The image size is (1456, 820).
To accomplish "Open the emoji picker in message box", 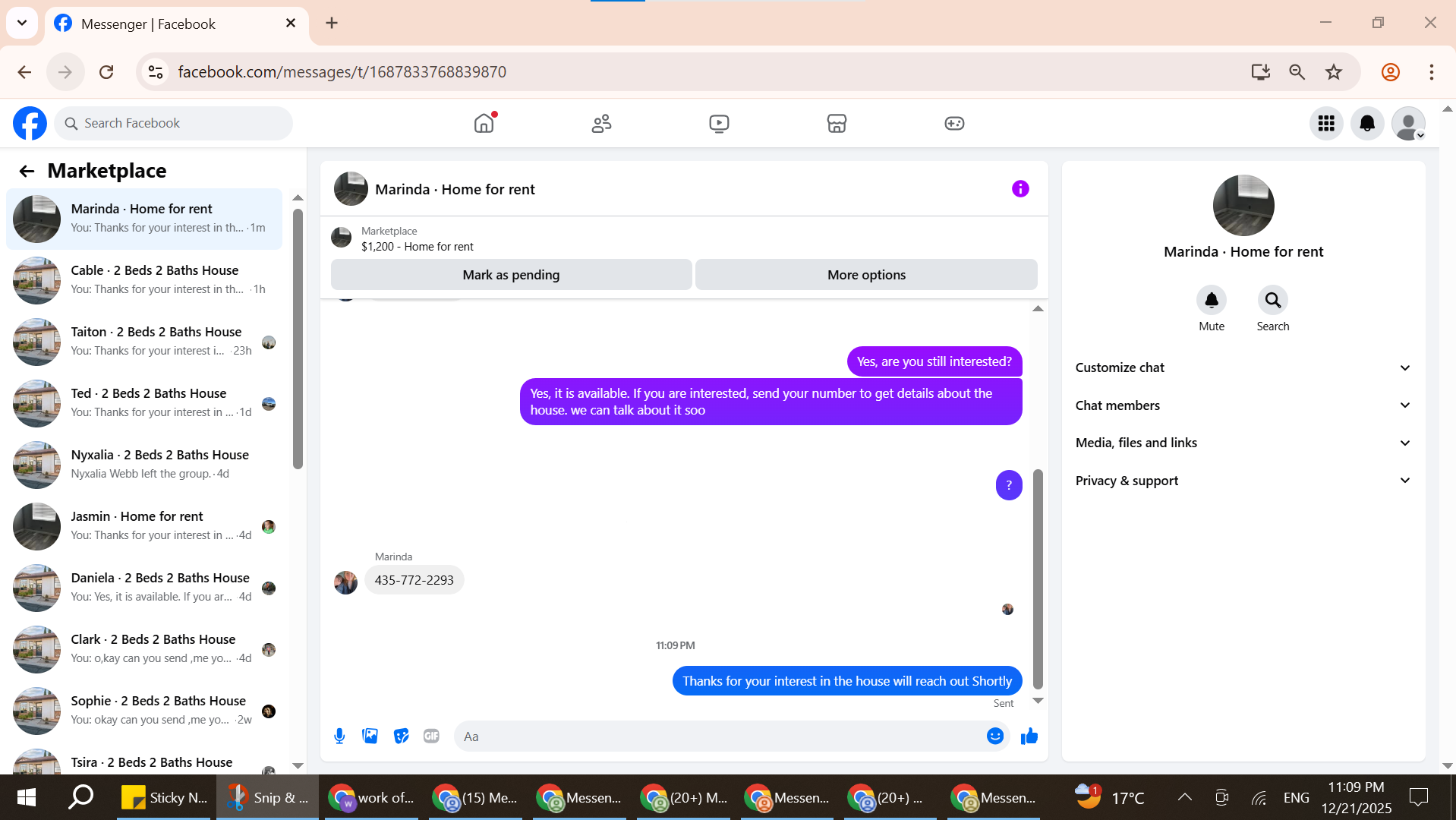I will (995, 736).
